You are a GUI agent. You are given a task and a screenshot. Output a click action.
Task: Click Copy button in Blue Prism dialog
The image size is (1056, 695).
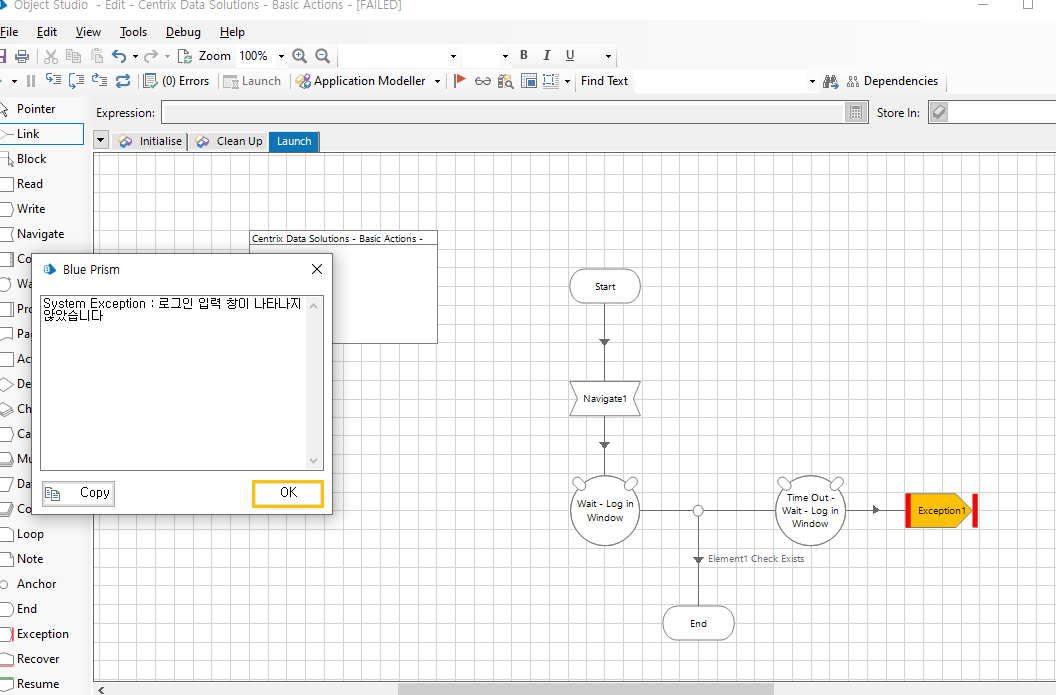(x=78, y=493)
